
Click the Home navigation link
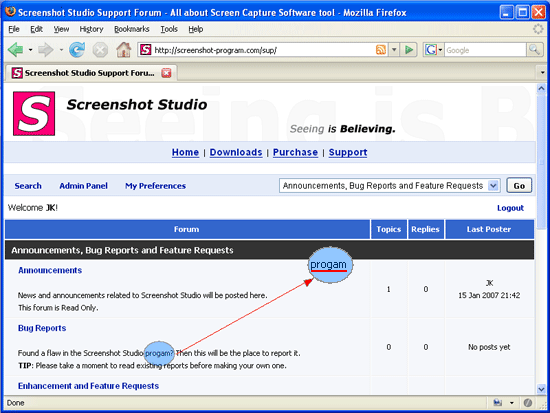coord(185,152)
